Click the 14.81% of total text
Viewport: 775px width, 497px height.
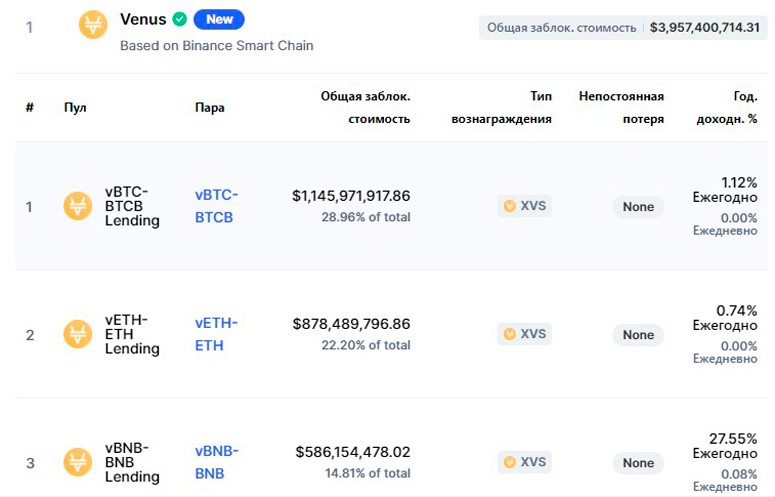367,473
